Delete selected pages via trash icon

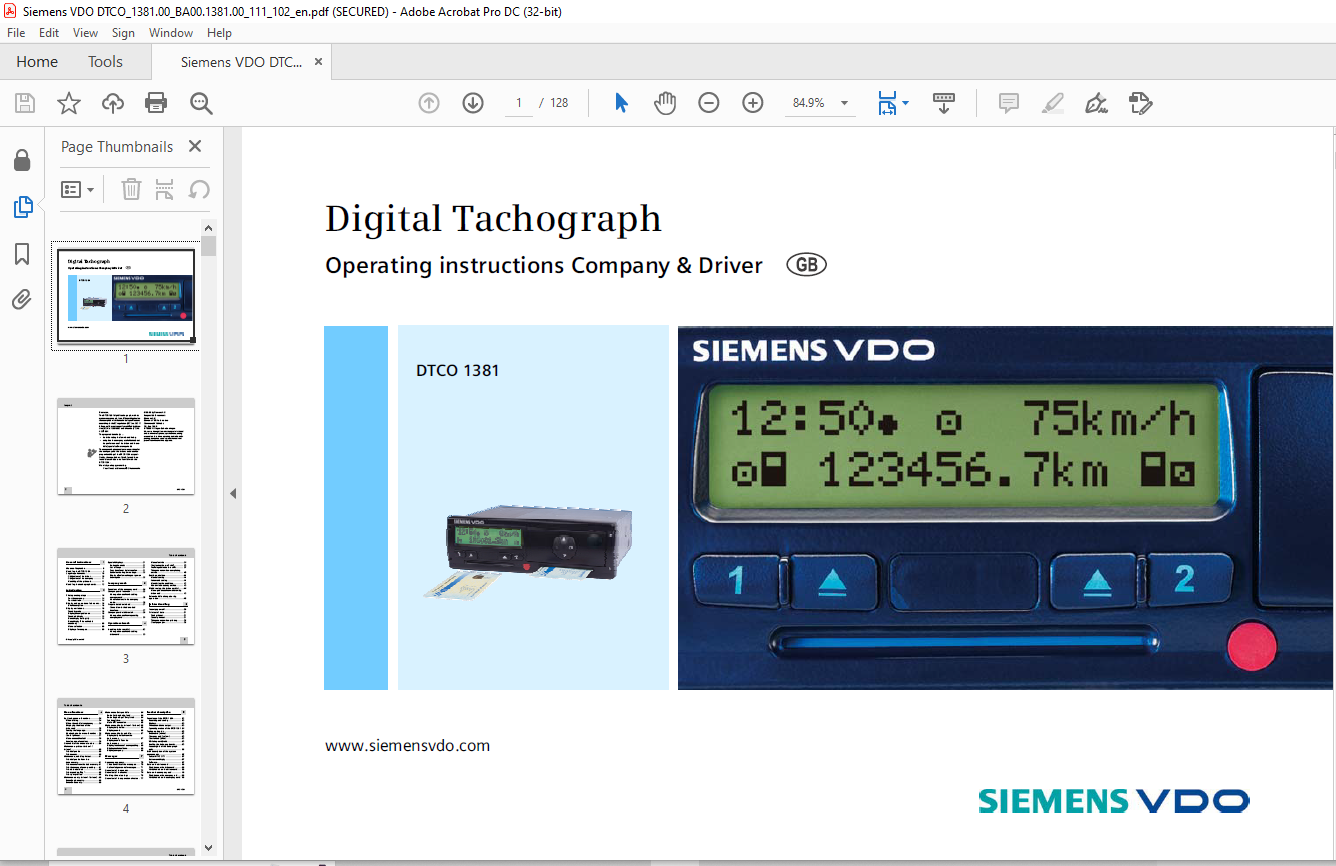click(x=131, y=189)
